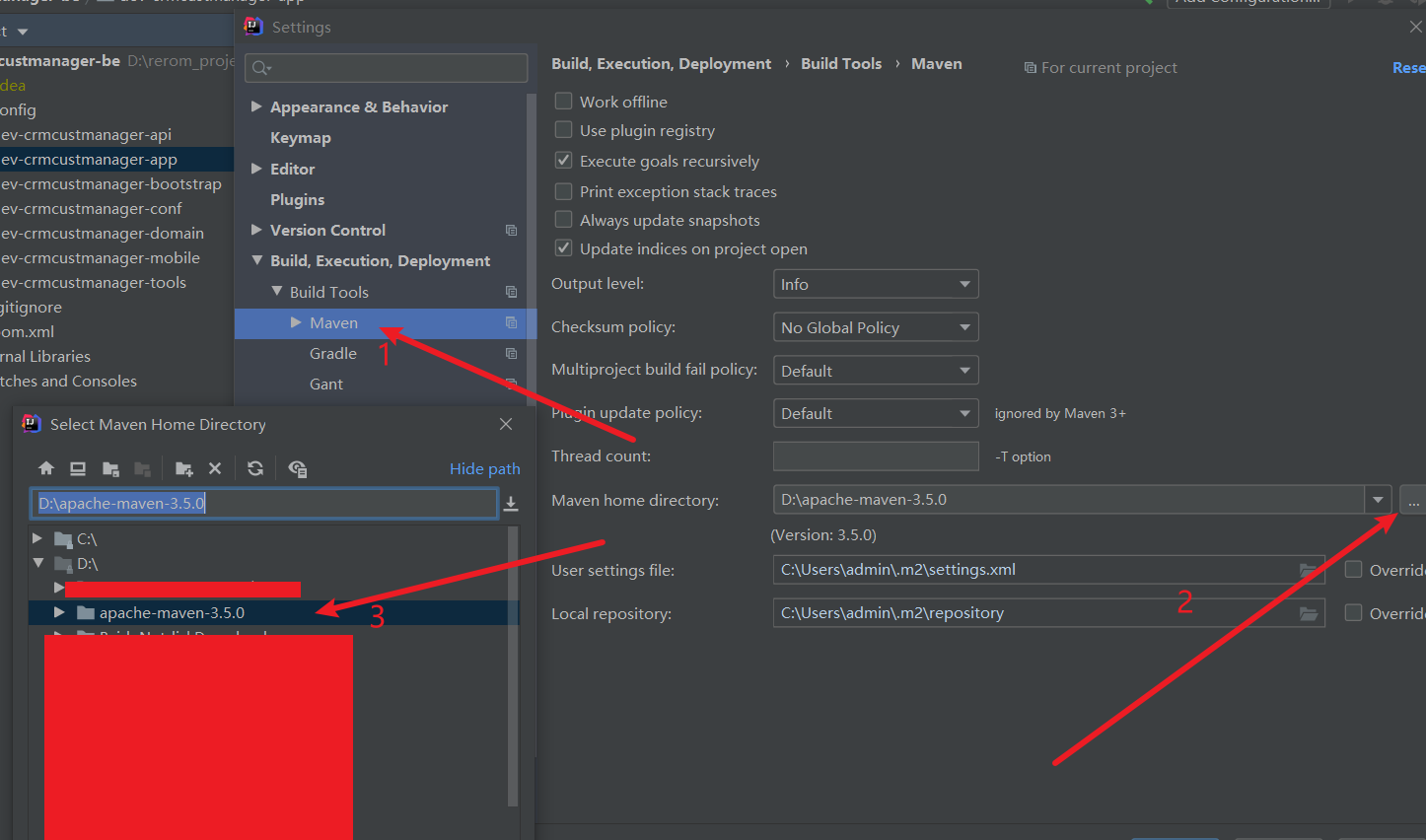
Task: Create new folder icon in file chooser
Action: tap(183, 468)
